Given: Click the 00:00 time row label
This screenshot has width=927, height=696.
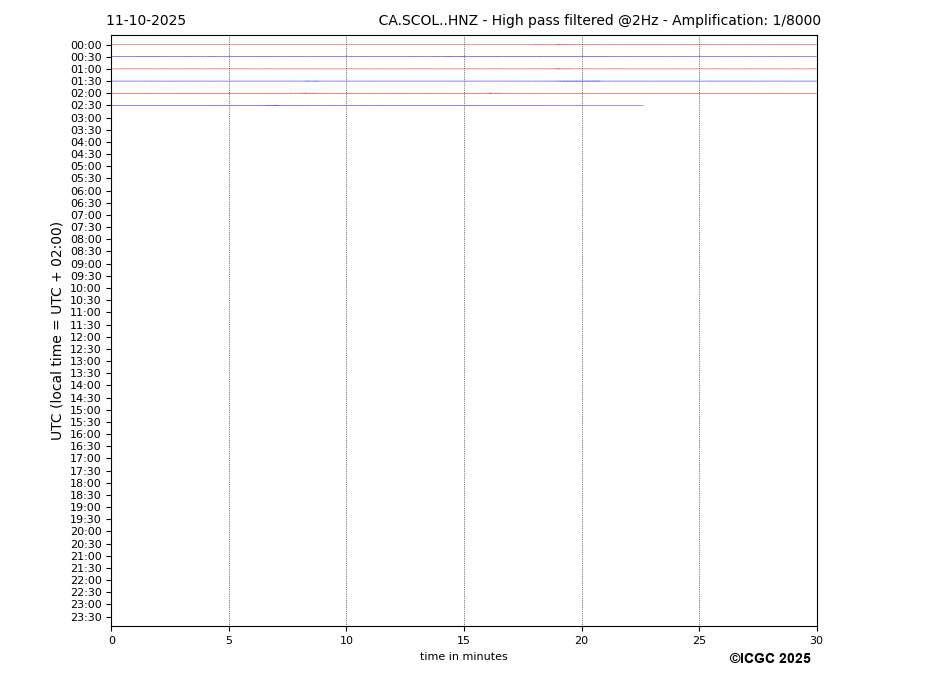Looking at the screenshot, I should pos(86,45).
